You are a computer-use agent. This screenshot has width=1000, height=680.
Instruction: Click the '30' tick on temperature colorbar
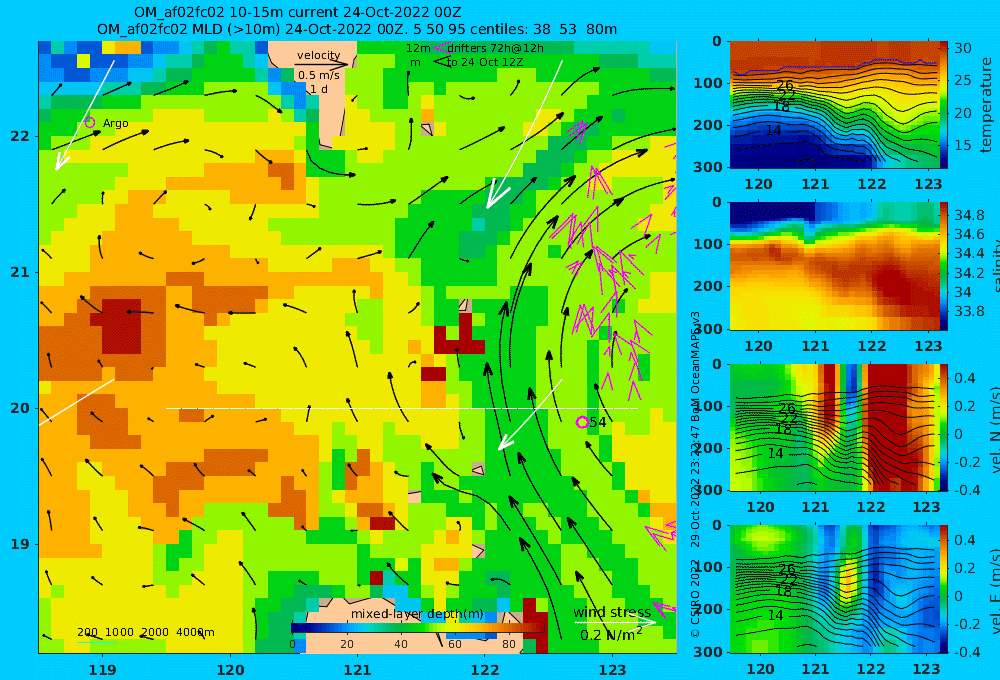pos(962,48)
